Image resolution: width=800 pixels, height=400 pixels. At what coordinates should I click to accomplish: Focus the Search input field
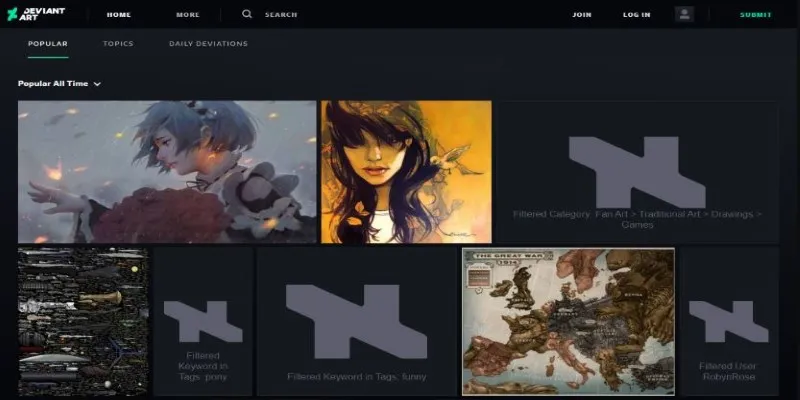281,15
